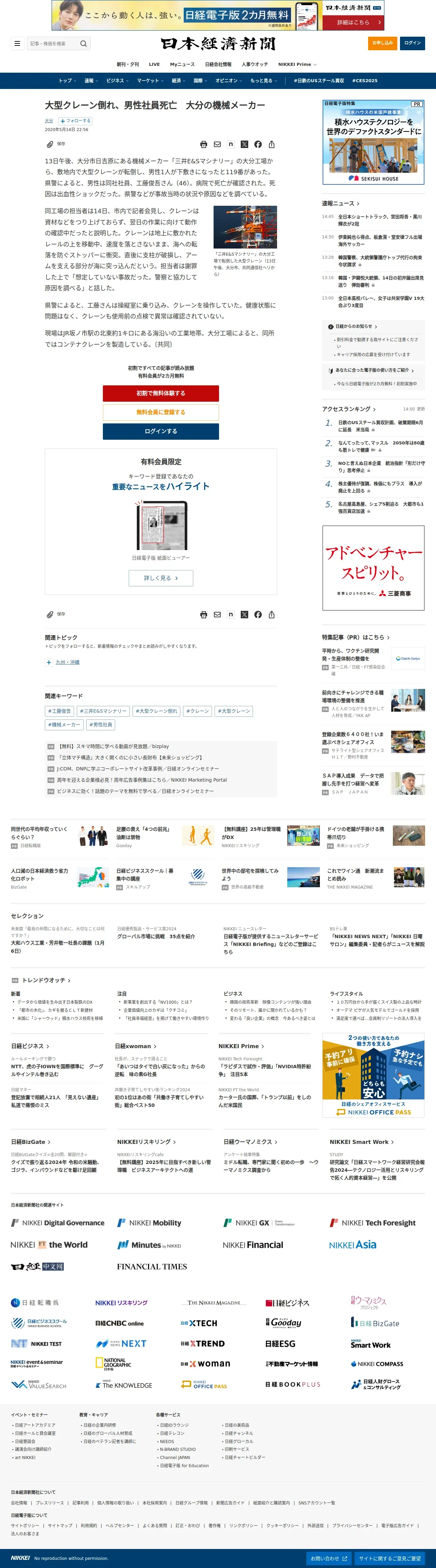Expand the オピニオン navigation dropdown

pos(228,81)
